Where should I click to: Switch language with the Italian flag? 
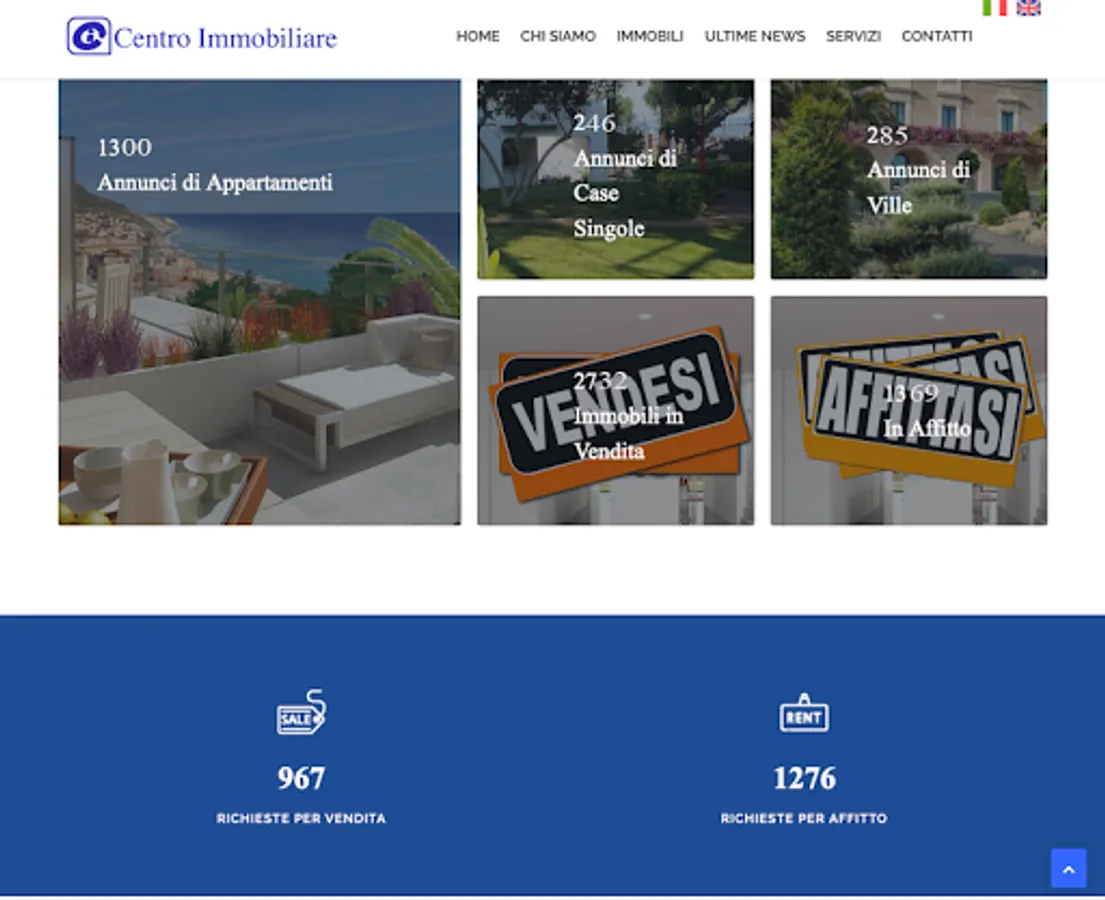(994, 7)
